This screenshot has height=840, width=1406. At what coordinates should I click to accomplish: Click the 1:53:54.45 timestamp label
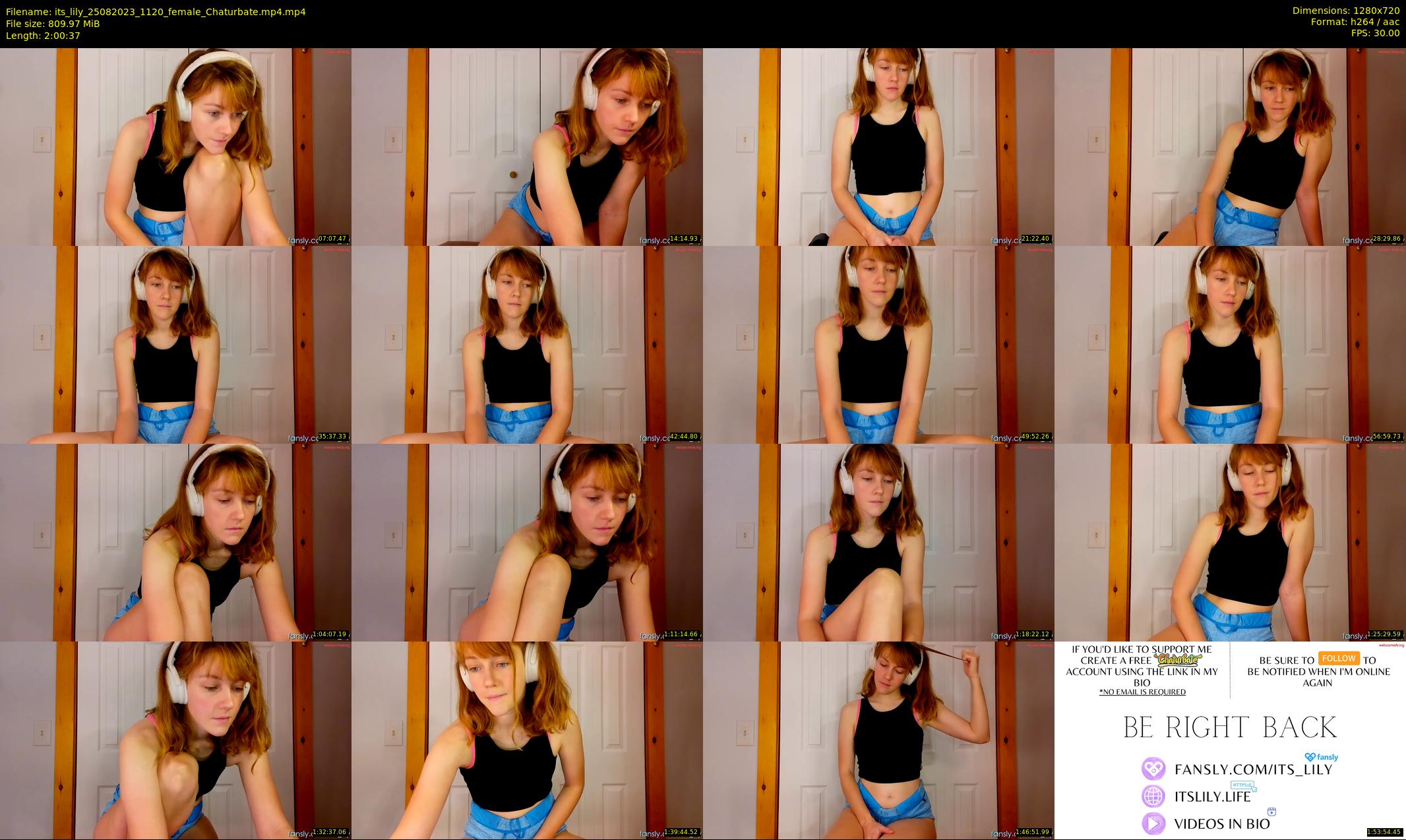(1384, 832)
